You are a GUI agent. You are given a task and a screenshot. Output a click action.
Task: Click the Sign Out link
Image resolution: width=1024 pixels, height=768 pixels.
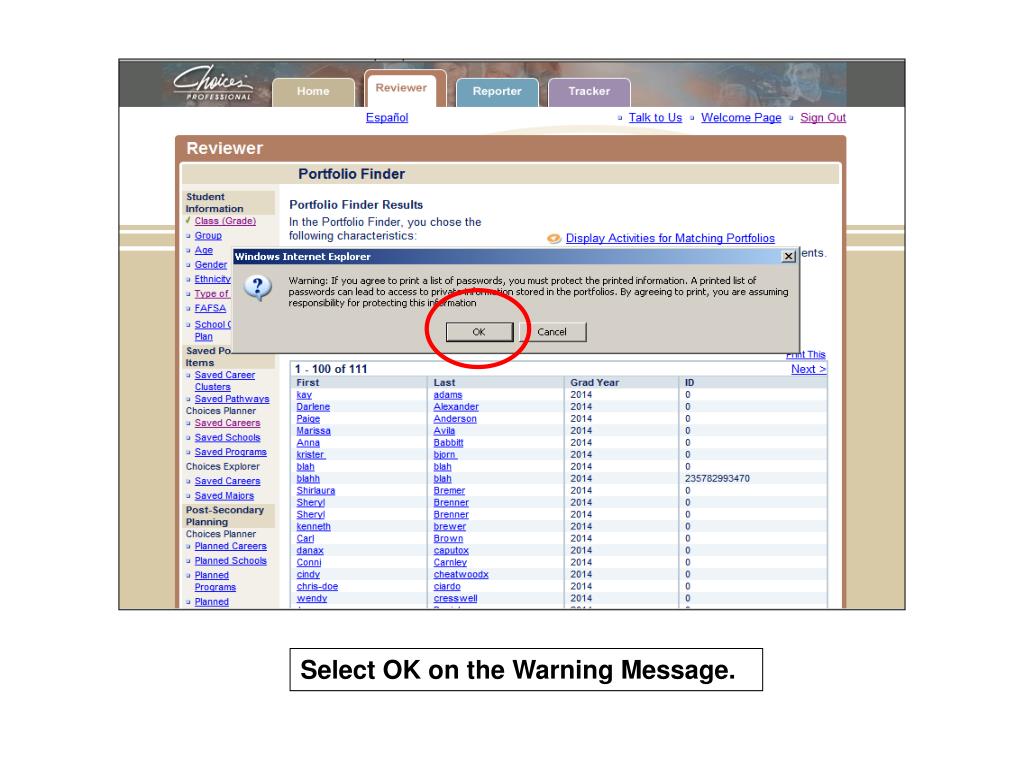click(x=823, y=118)
